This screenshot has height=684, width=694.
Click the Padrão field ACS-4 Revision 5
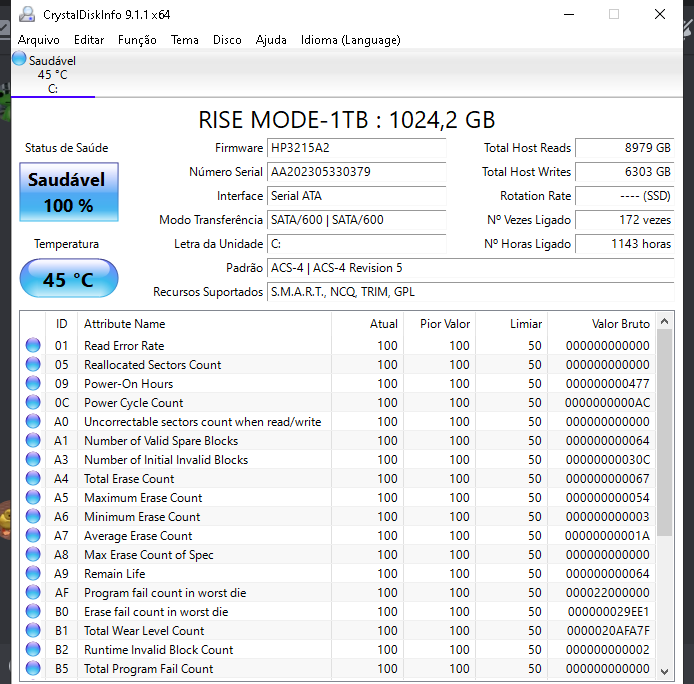[x=470, y=268]
